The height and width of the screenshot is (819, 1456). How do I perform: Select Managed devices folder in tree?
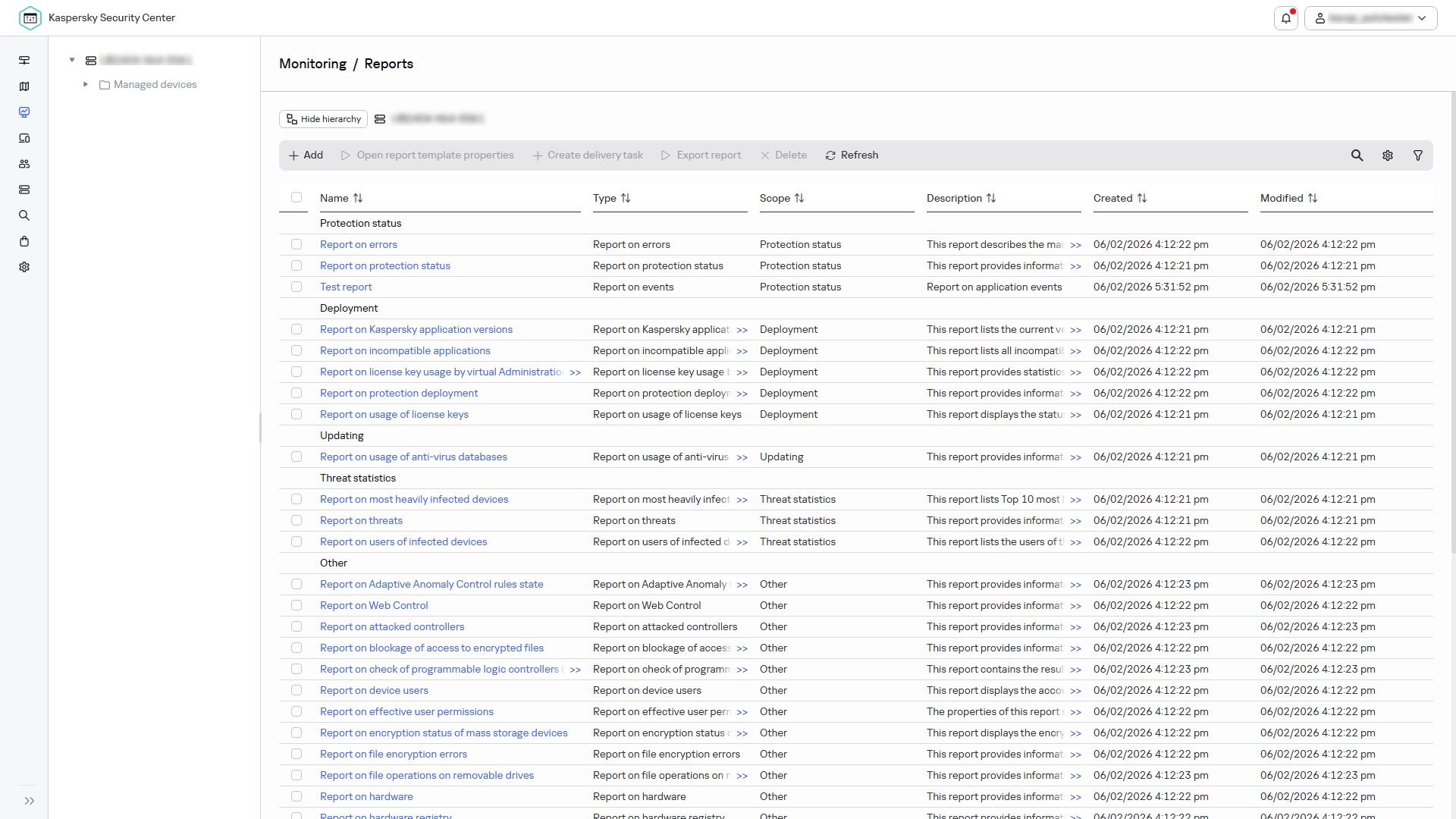pos(148,84)
